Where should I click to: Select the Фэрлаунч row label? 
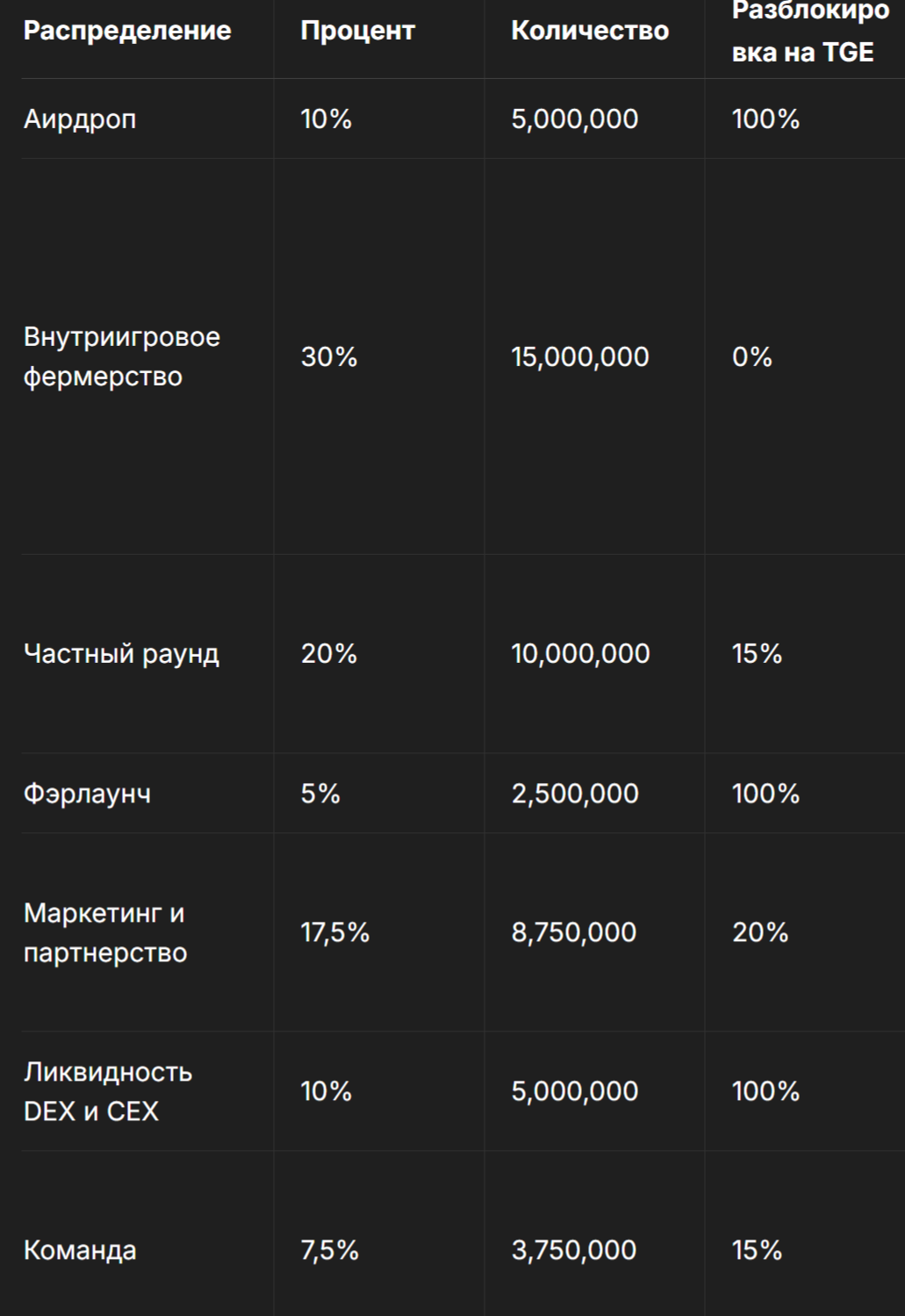[x=87, y=794]
